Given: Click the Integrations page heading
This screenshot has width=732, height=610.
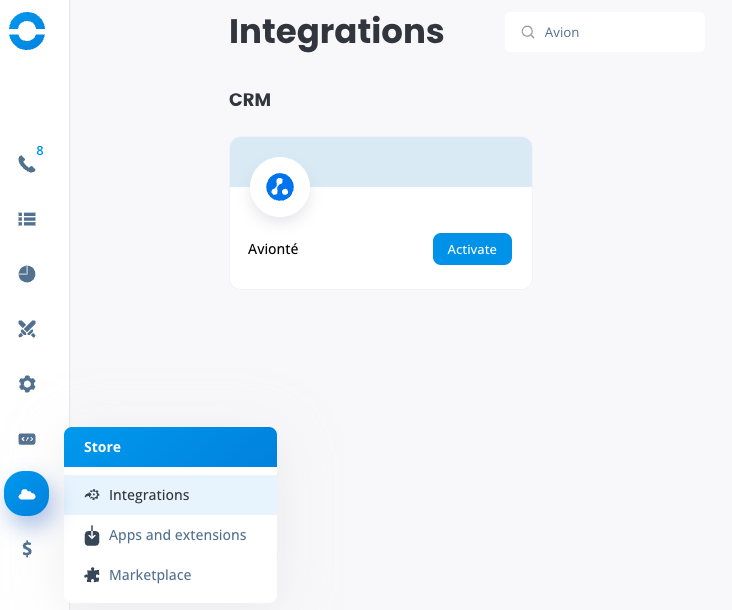Looking at the screenshot, I should (x=336, y=31).
